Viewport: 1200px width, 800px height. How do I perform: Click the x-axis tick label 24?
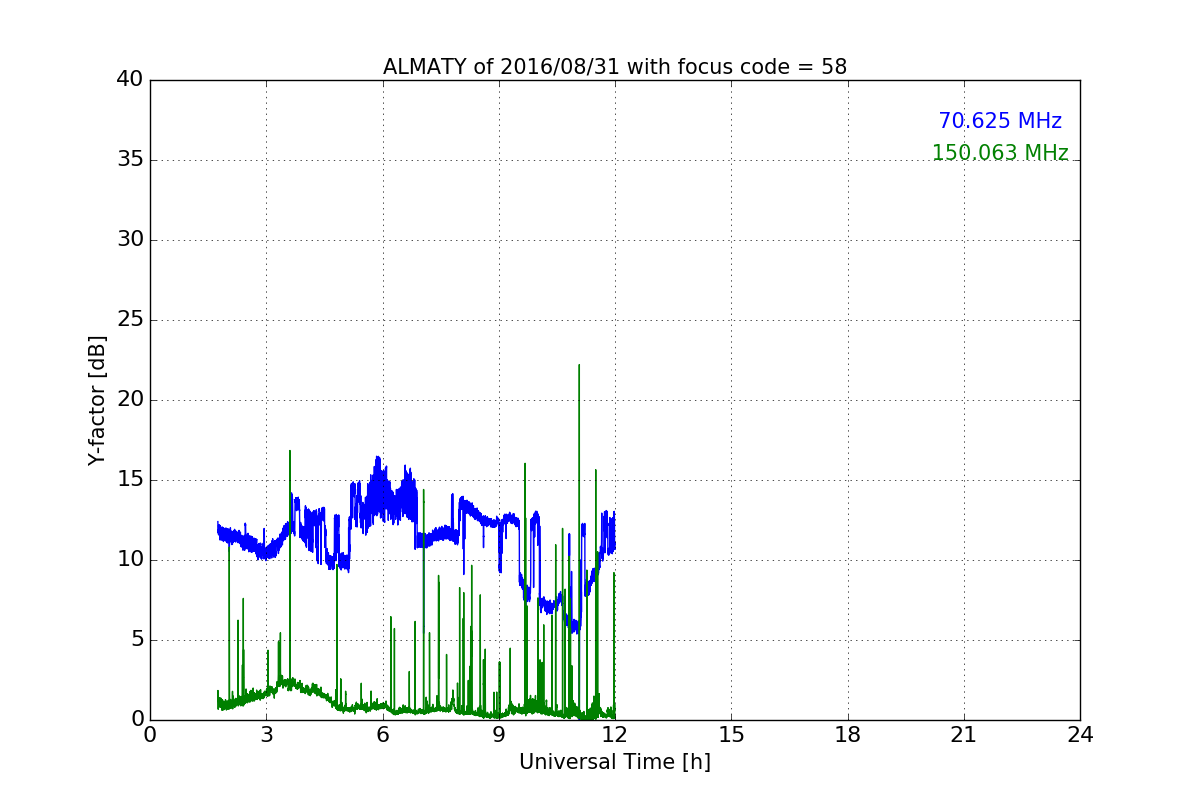1080,735
